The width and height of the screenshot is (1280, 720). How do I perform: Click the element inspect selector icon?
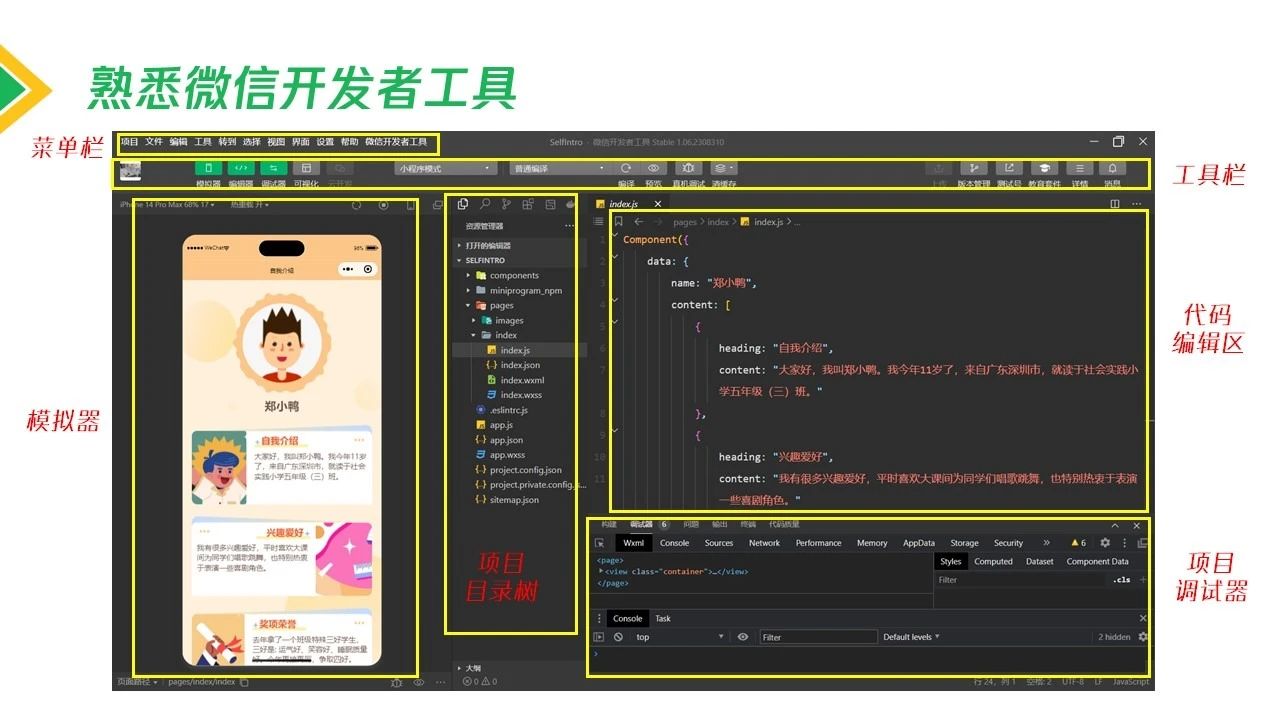coord(599,543)
